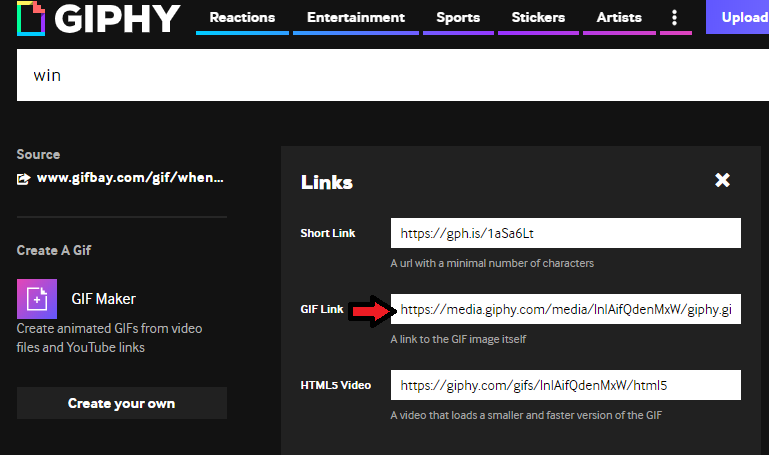Click the 'Create A Gif' heading
This screenshot has height=455, width=769.
pos(54,250)
